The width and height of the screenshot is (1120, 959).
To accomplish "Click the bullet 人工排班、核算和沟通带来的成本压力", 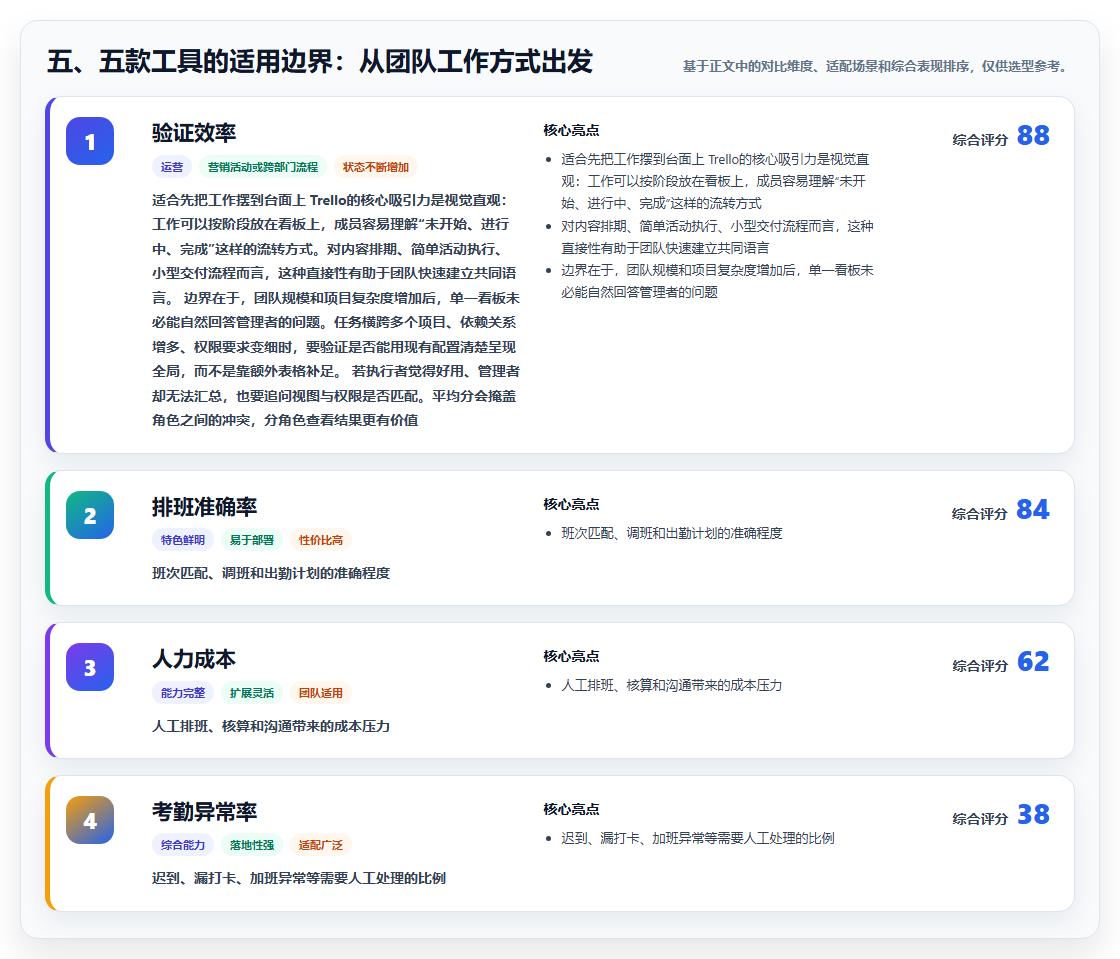I will (671, 686).
